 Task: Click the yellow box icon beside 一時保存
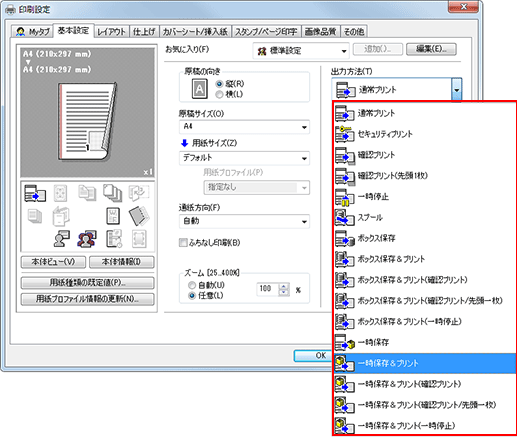pos(344,342)
